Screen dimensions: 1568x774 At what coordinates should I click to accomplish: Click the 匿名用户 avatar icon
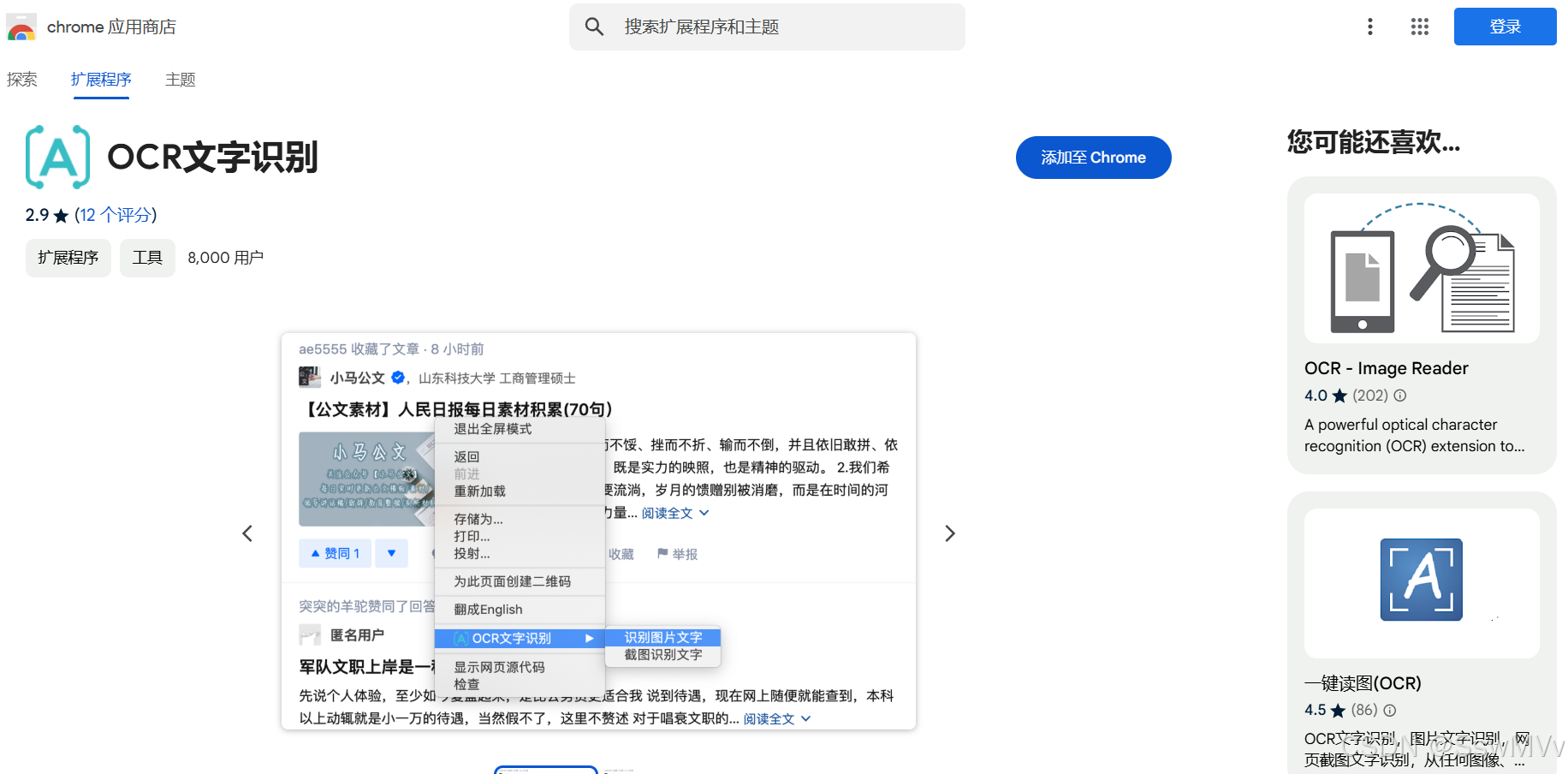[310, 635]
